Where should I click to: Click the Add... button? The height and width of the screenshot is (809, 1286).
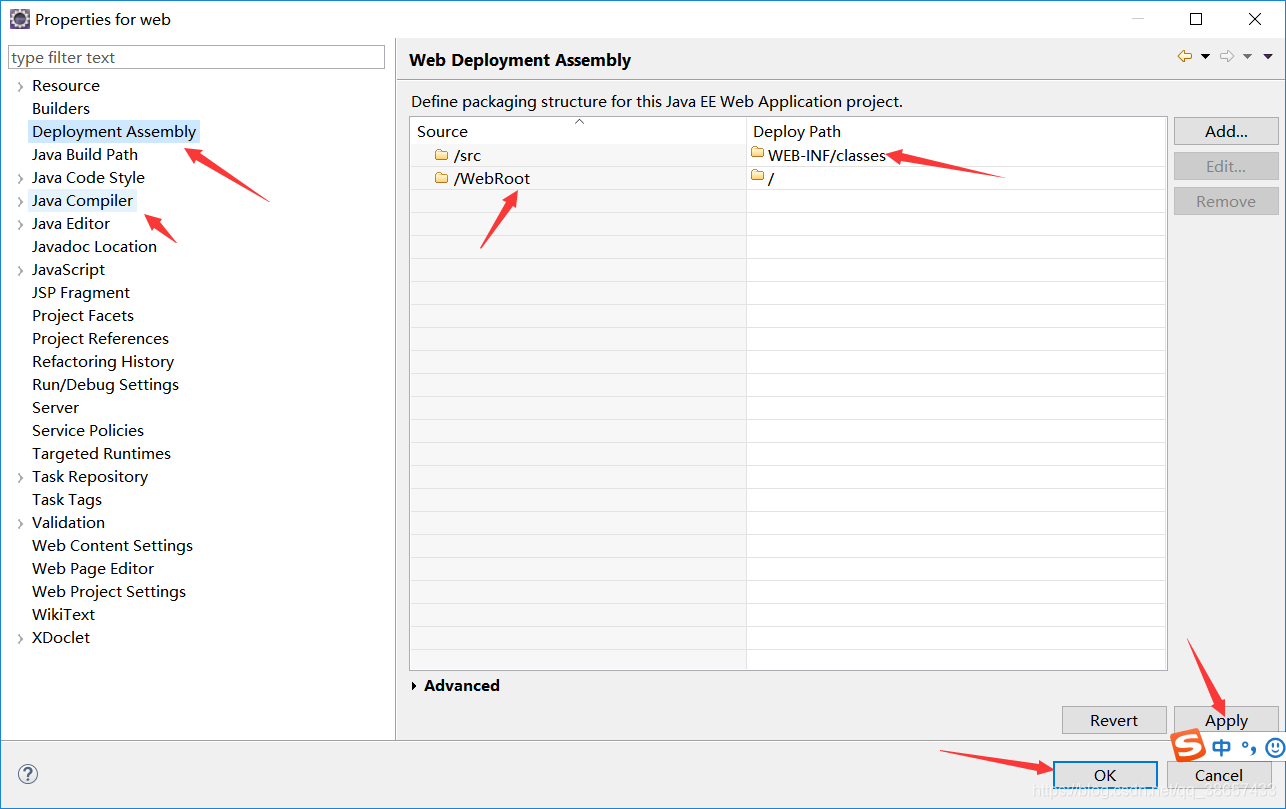click(x=1226, y=131)
